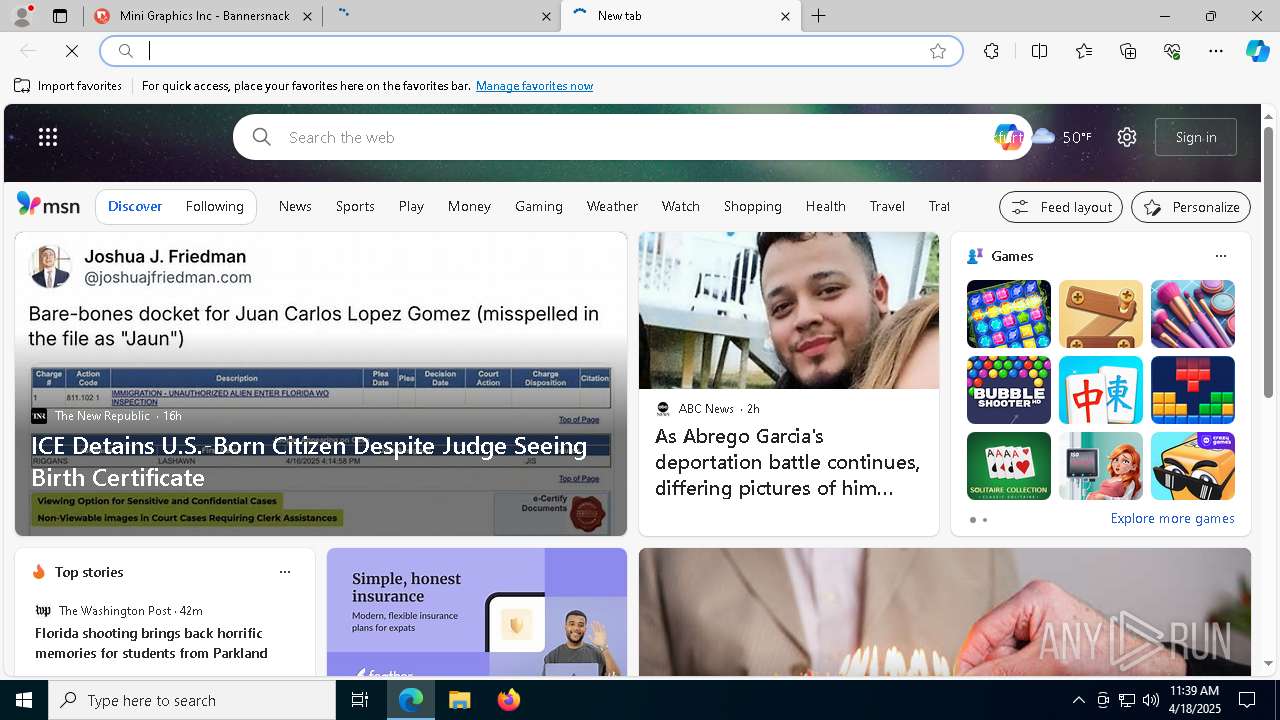The image size is (1280, 720).
Task: Open Windows Start menu
Action: tap(24, 700)
